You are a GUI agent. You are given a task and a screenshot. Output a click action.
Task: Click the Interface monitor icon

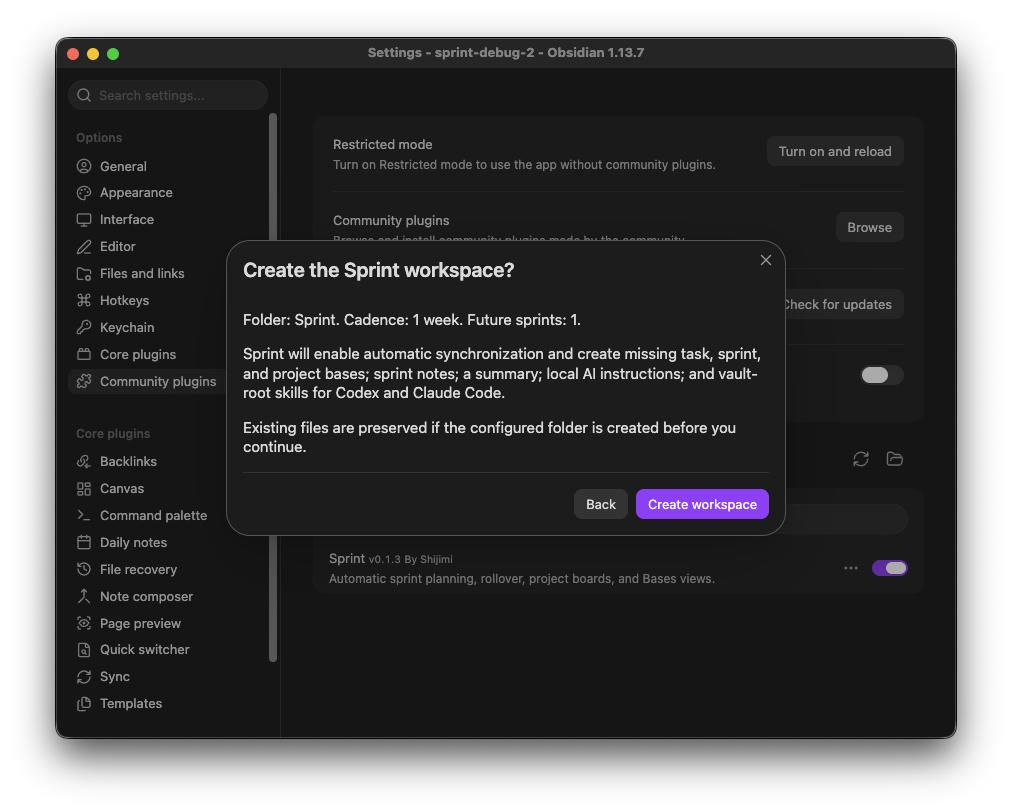[84, 220]
